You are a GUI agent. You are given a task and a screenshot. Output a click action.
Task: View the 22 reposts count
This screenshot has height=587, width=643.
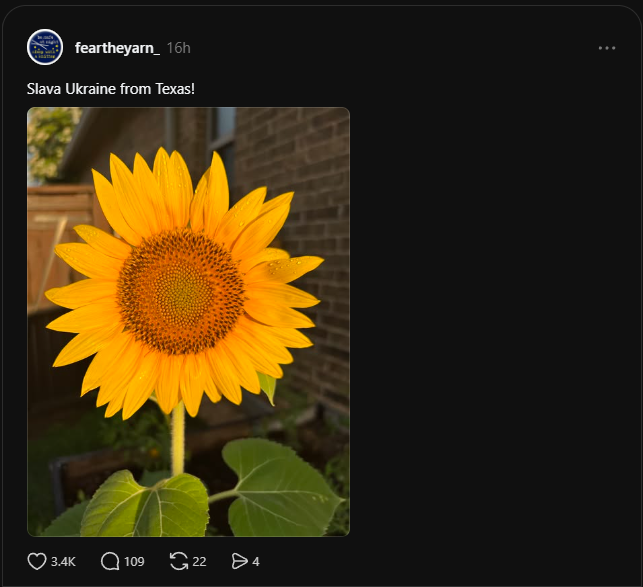pos(199,562)
